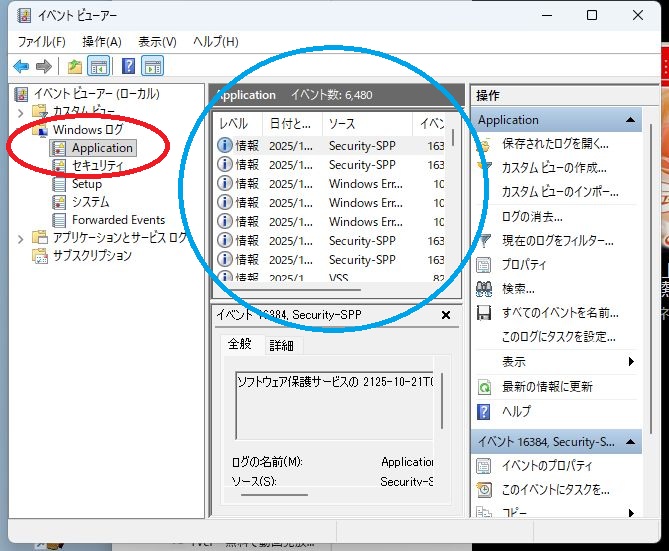Click the event description text box
Screen dimensions: 669x551
(x=334, y=405)
